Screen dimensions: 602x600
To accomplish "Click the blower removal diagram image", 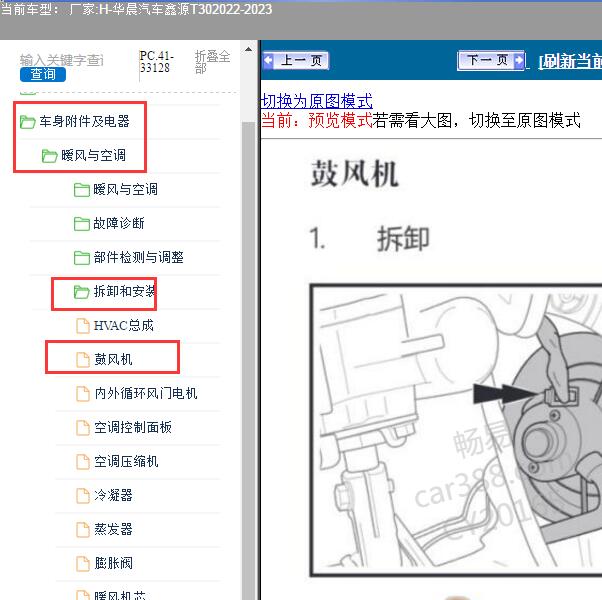I will point(456,430).
